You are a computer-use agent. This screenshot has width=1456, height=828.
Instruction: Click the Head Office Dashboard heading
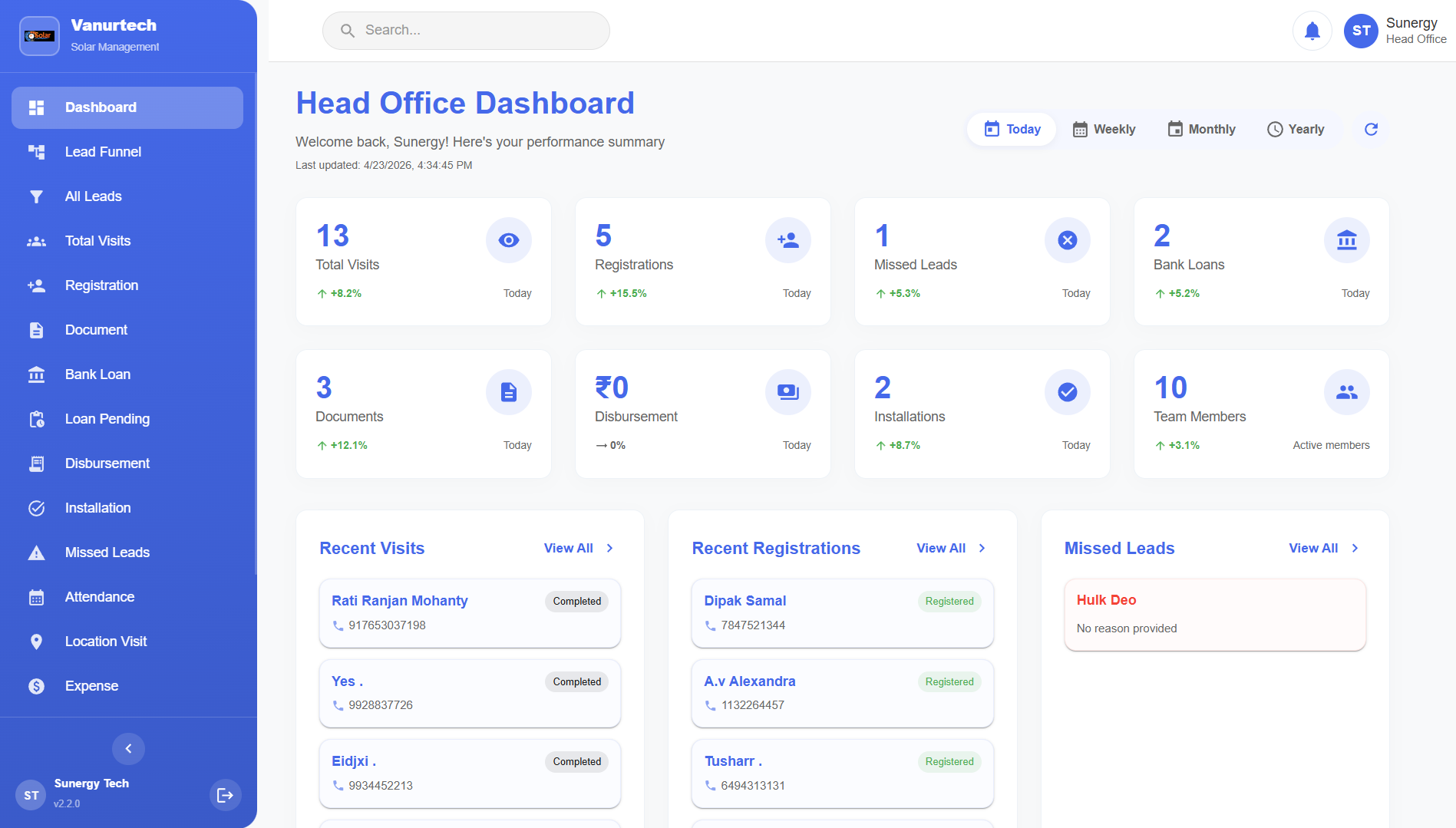point(465,103)
